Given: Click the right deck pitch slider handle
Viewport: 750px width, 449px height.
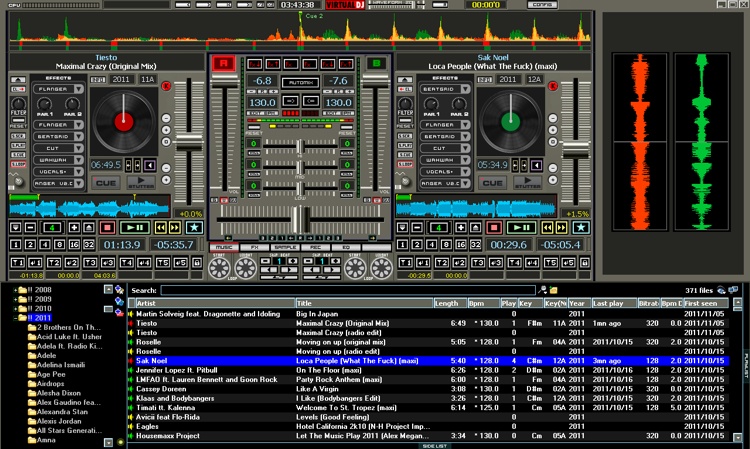Looking at the screenshot, I should 575,150.
